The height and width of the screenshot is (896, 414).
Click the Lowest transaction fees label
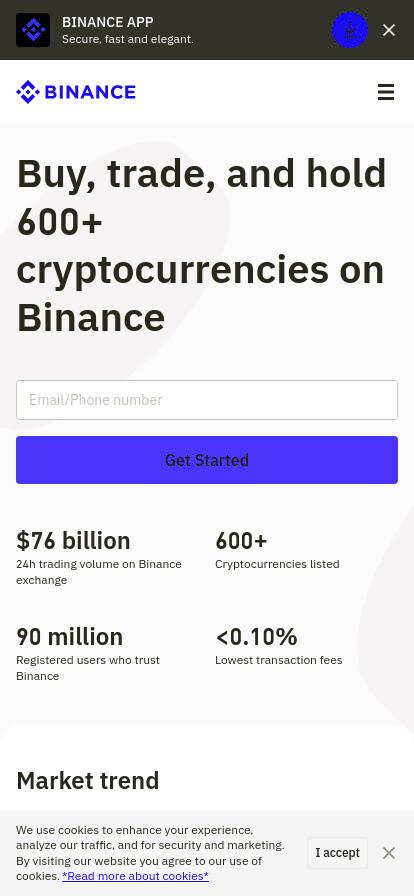click(278, 660)
